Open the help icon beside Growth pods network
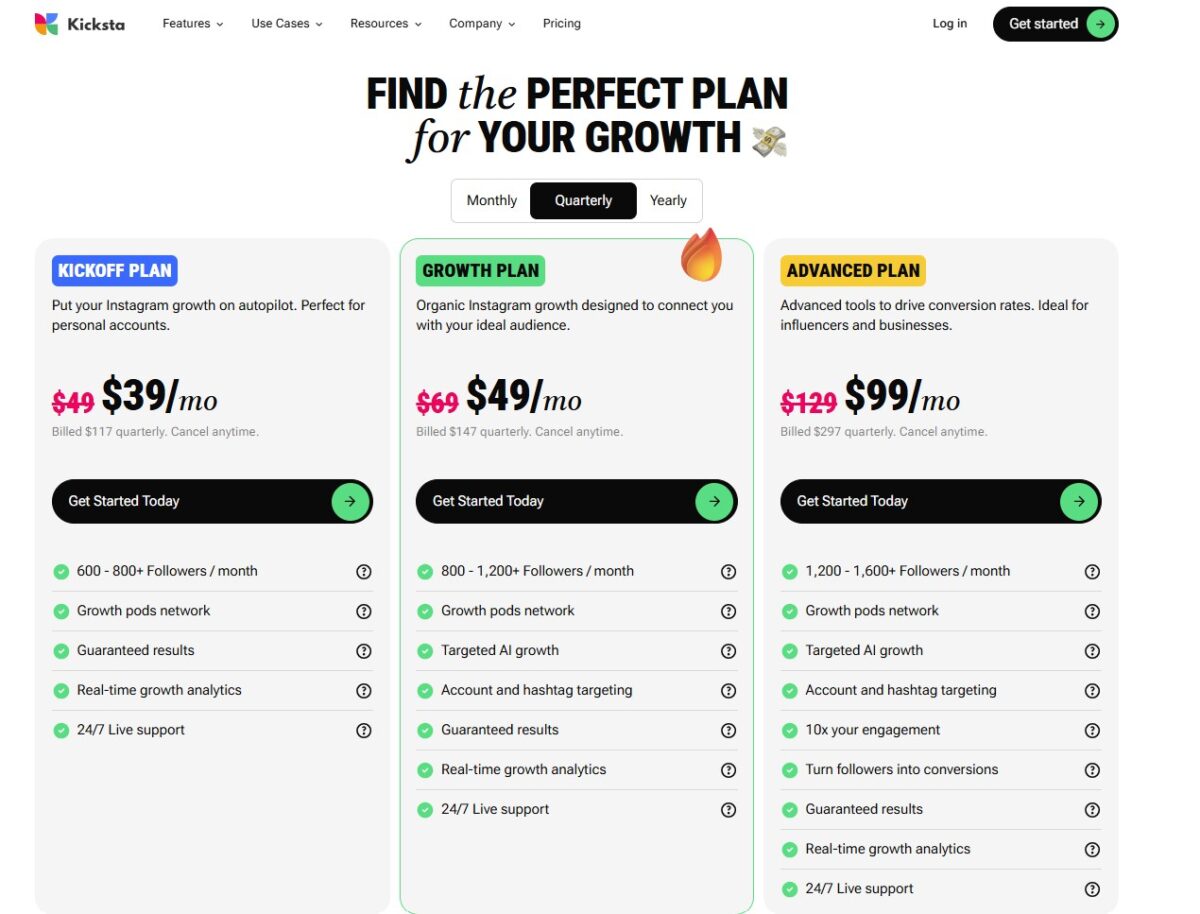This screenshot has width=1200, height=914. pyautogui.click(x=363, y=611)
